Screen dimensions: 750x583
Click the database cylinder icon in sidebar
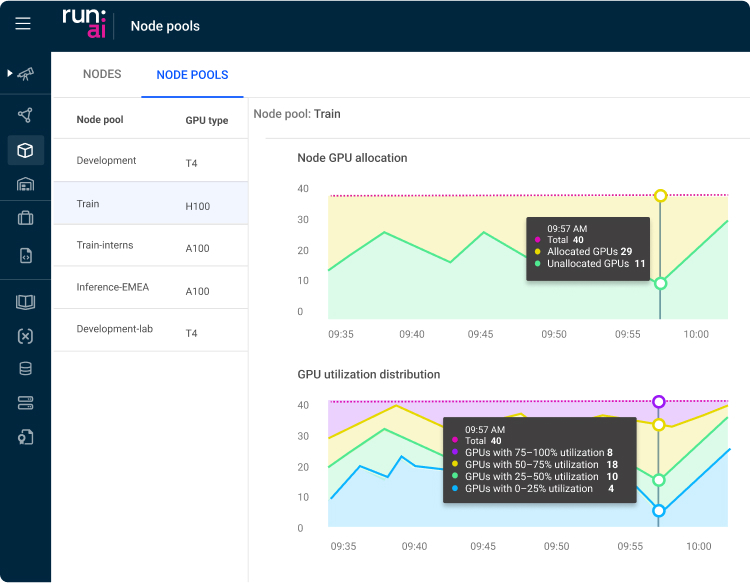click(x=26, y=369)
